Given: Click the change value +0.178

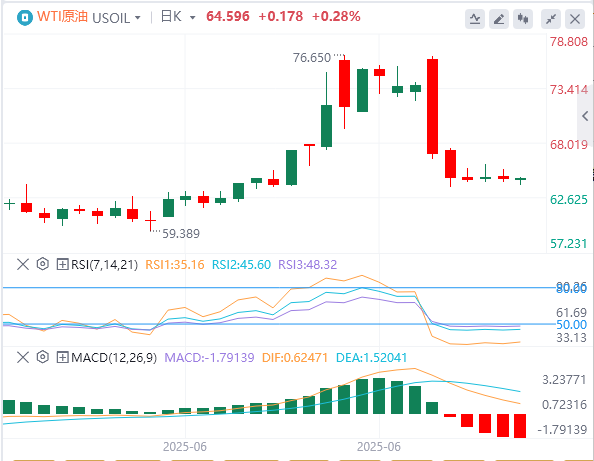Looking at the screenshot, I should (x=281, y=17).
